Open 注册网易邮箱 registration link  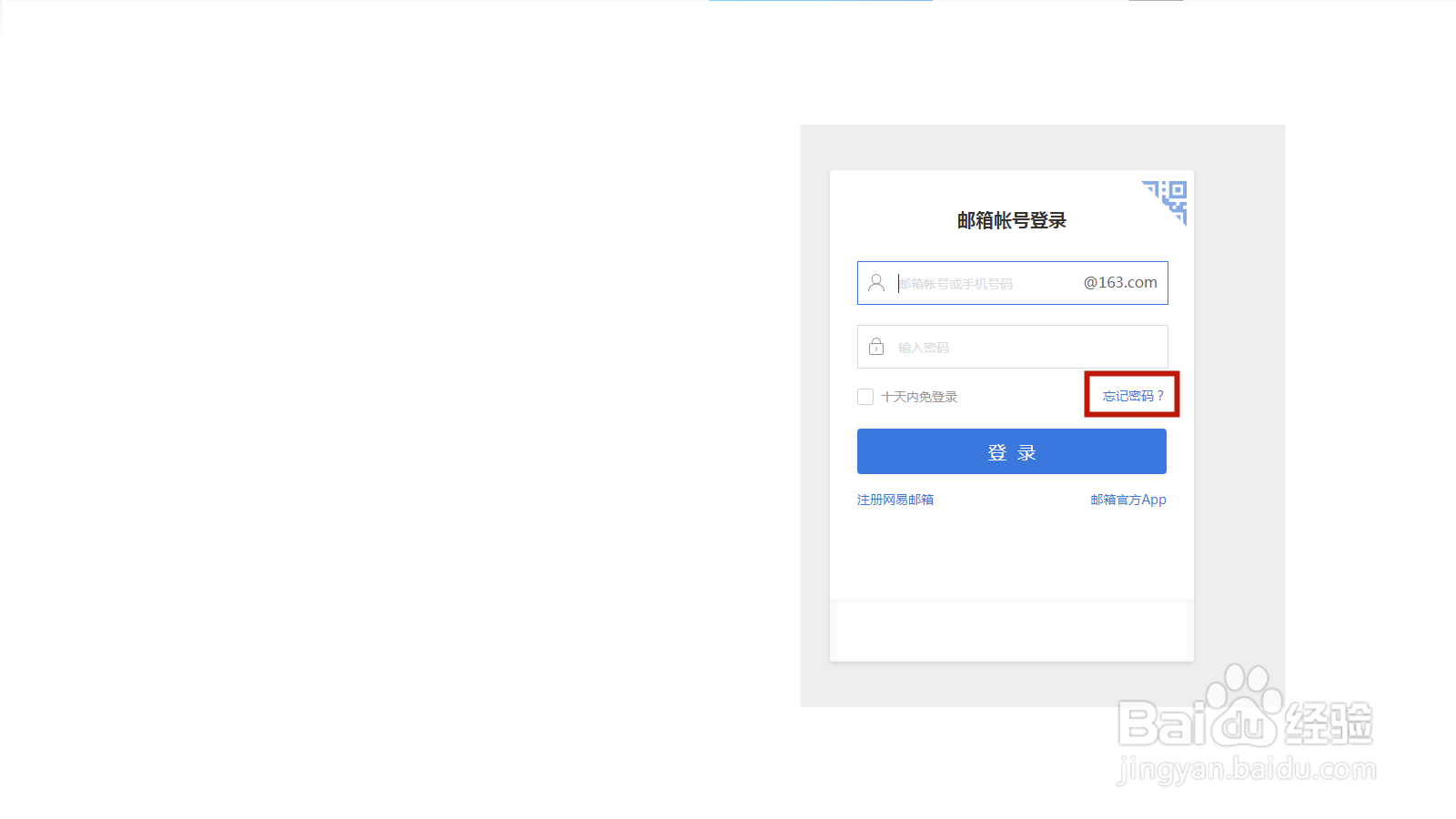click(895, 500)
